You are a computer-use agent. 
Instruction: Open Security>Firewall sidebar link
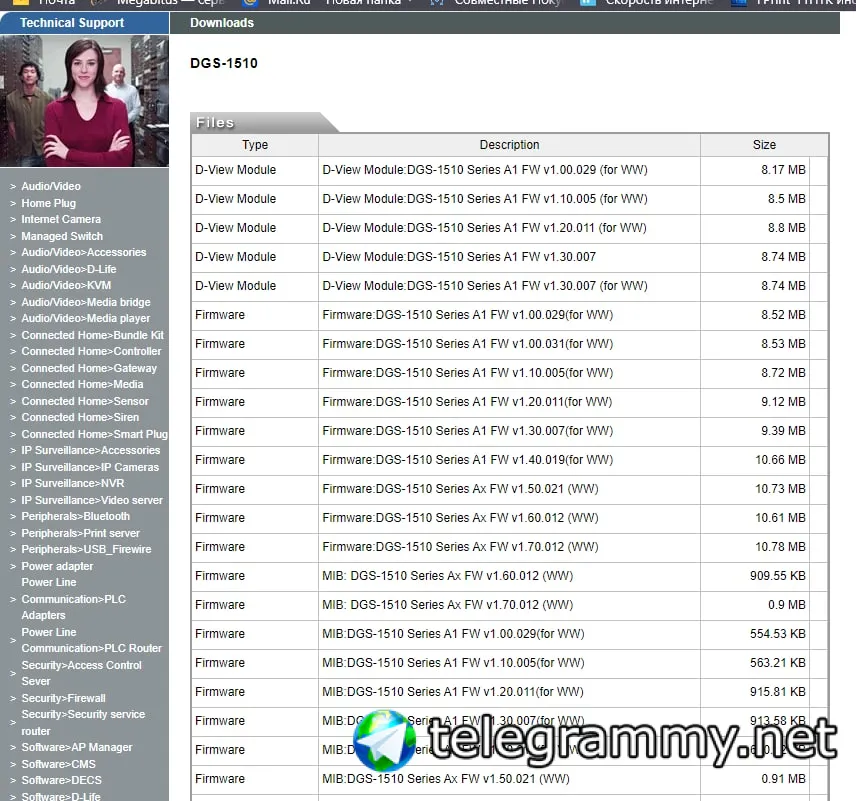(x=63, y=698)
